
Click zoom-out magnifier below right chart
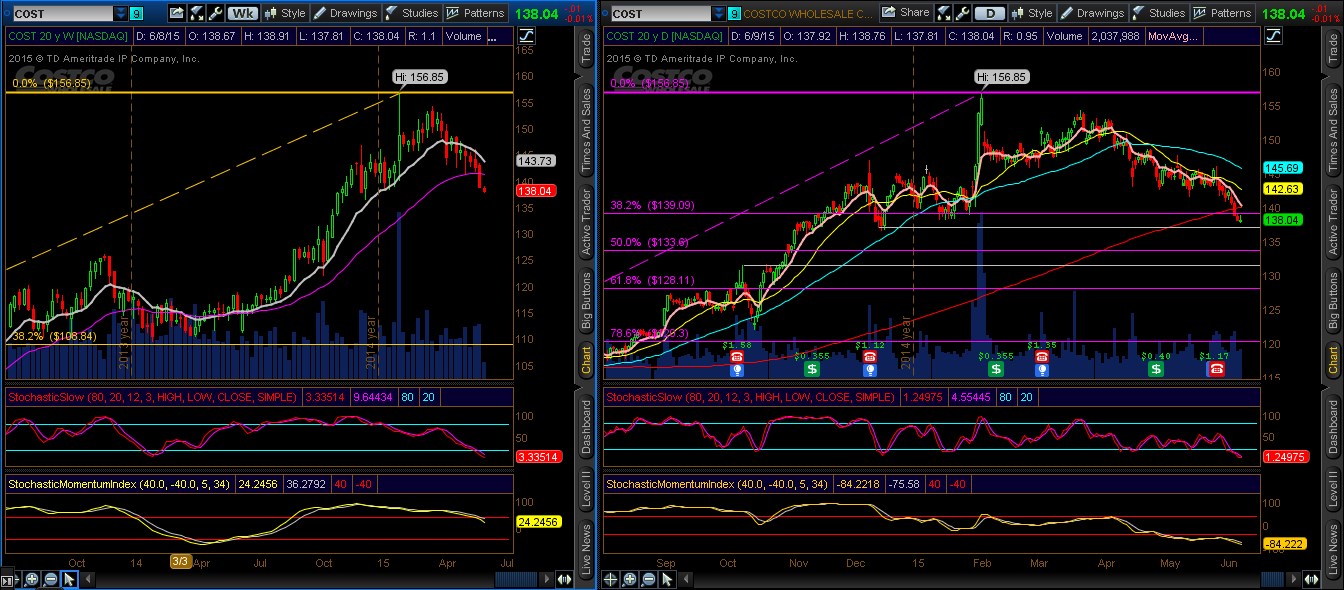[x=648, y=579]
